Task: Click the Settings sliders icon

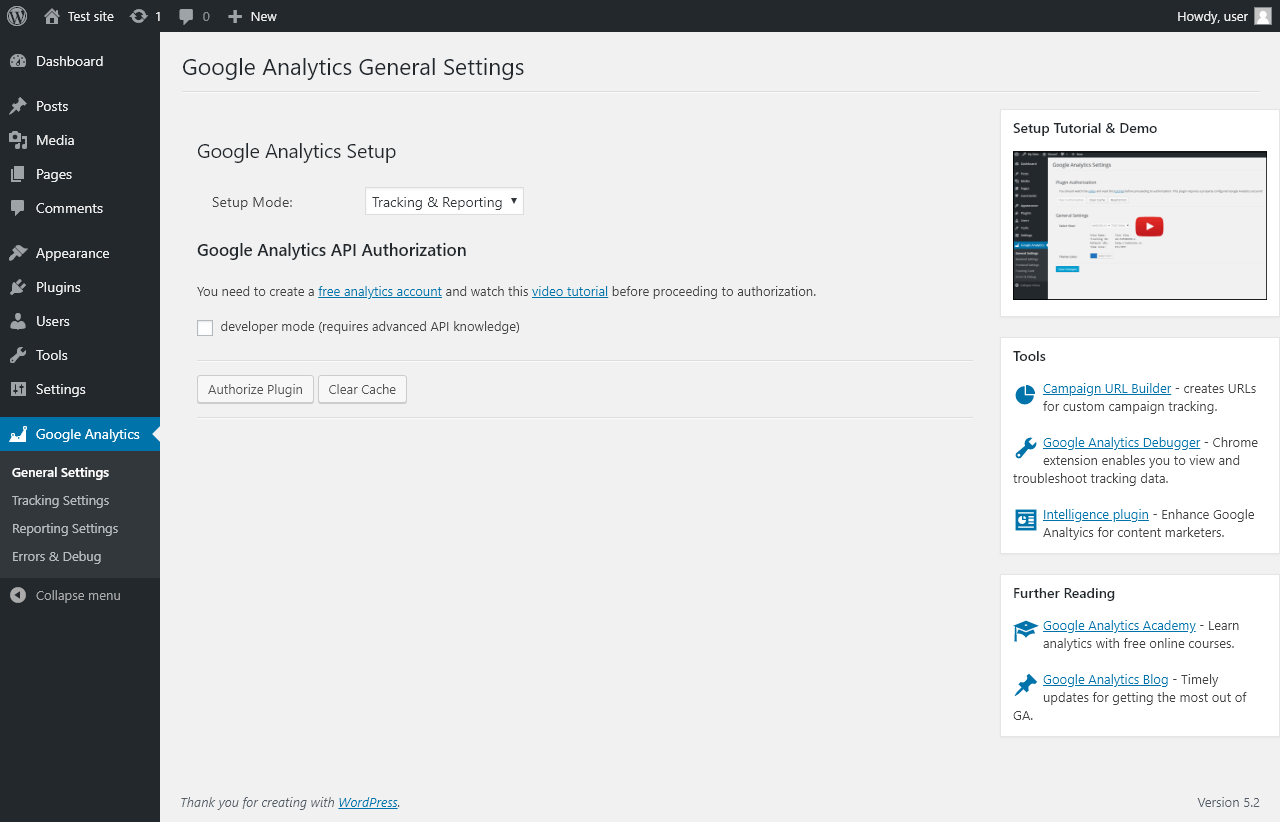Action: 18,389
